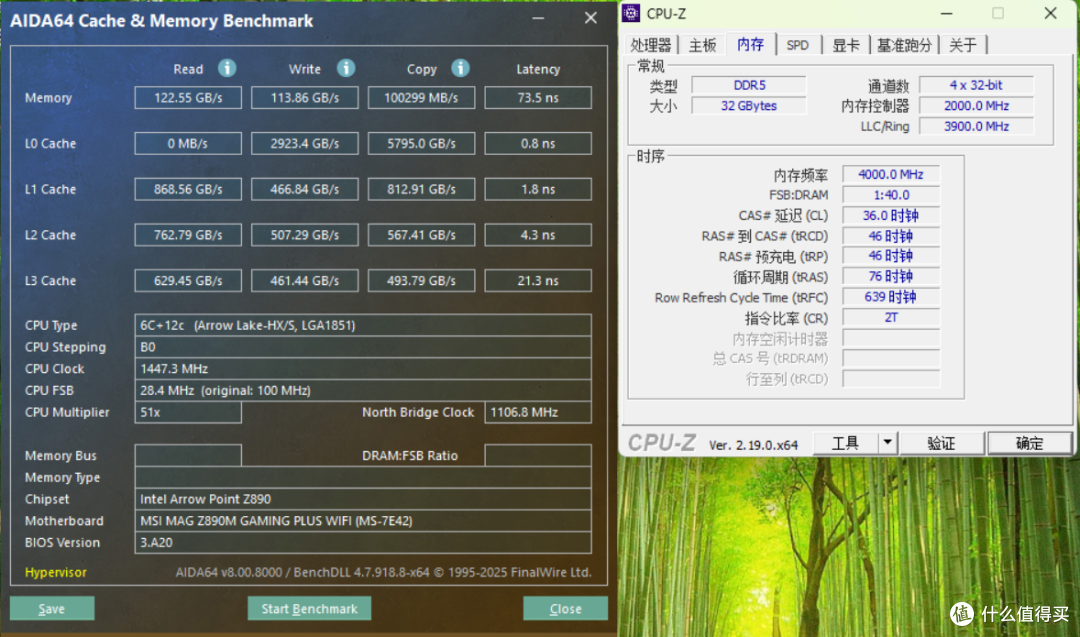Click the Motherboard field MSI MAG Z890M
The image size is (1080, 637).
tap(363, 521)
